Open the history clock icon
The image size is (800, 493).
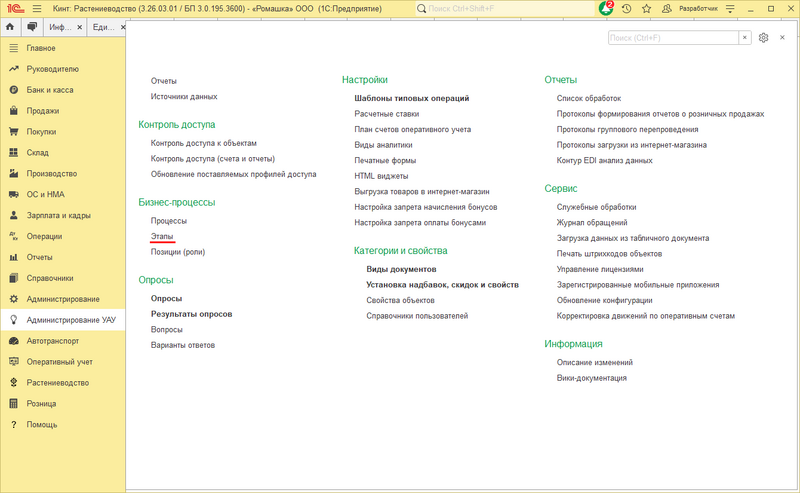pos(627,9)
